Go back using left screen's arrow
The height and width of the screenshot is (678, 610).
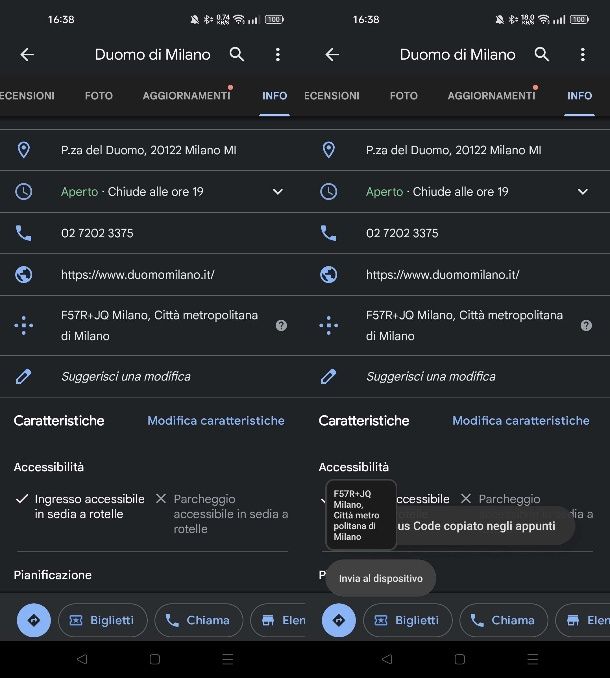pos(27,54)
